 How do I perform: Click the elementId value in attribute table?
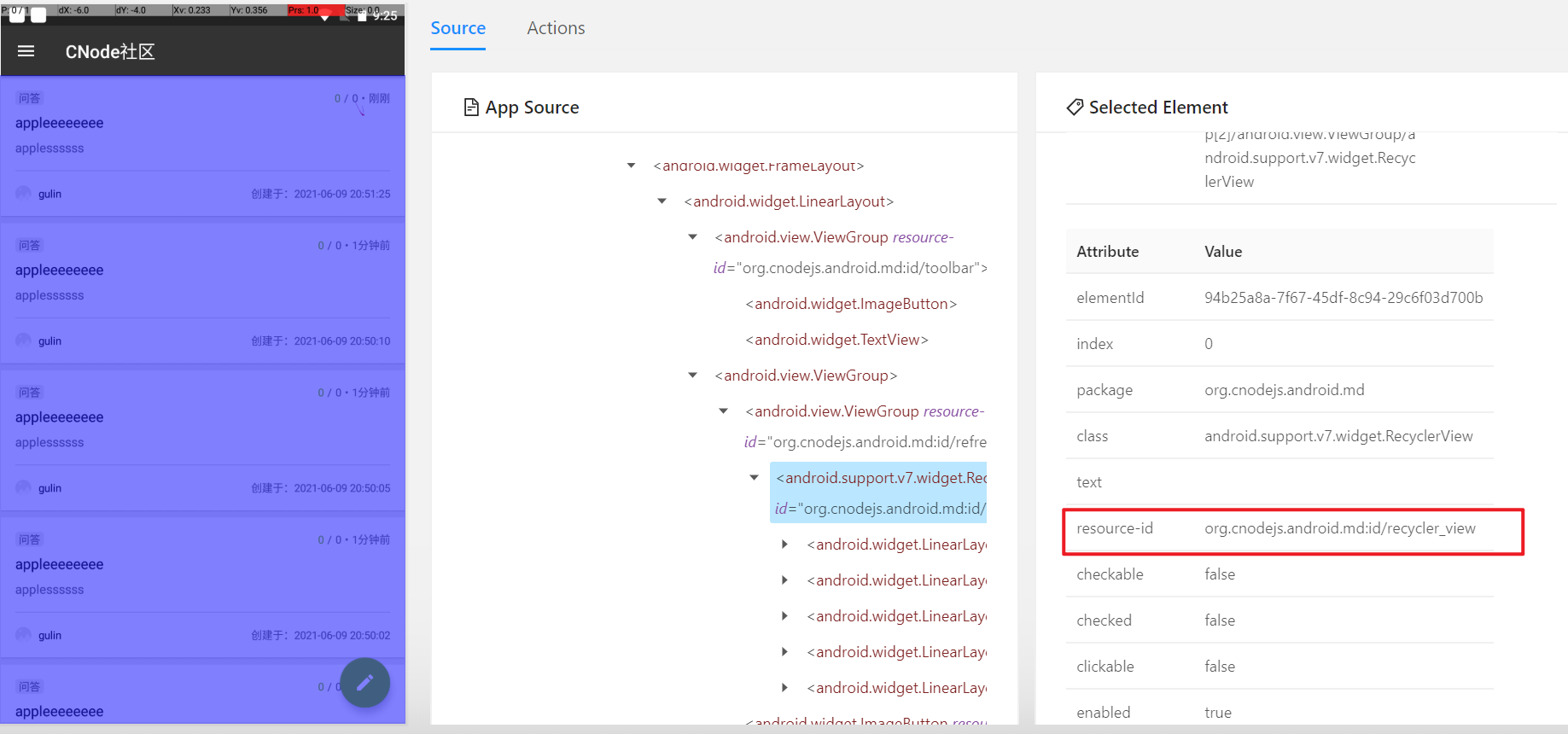point(1343,298)
